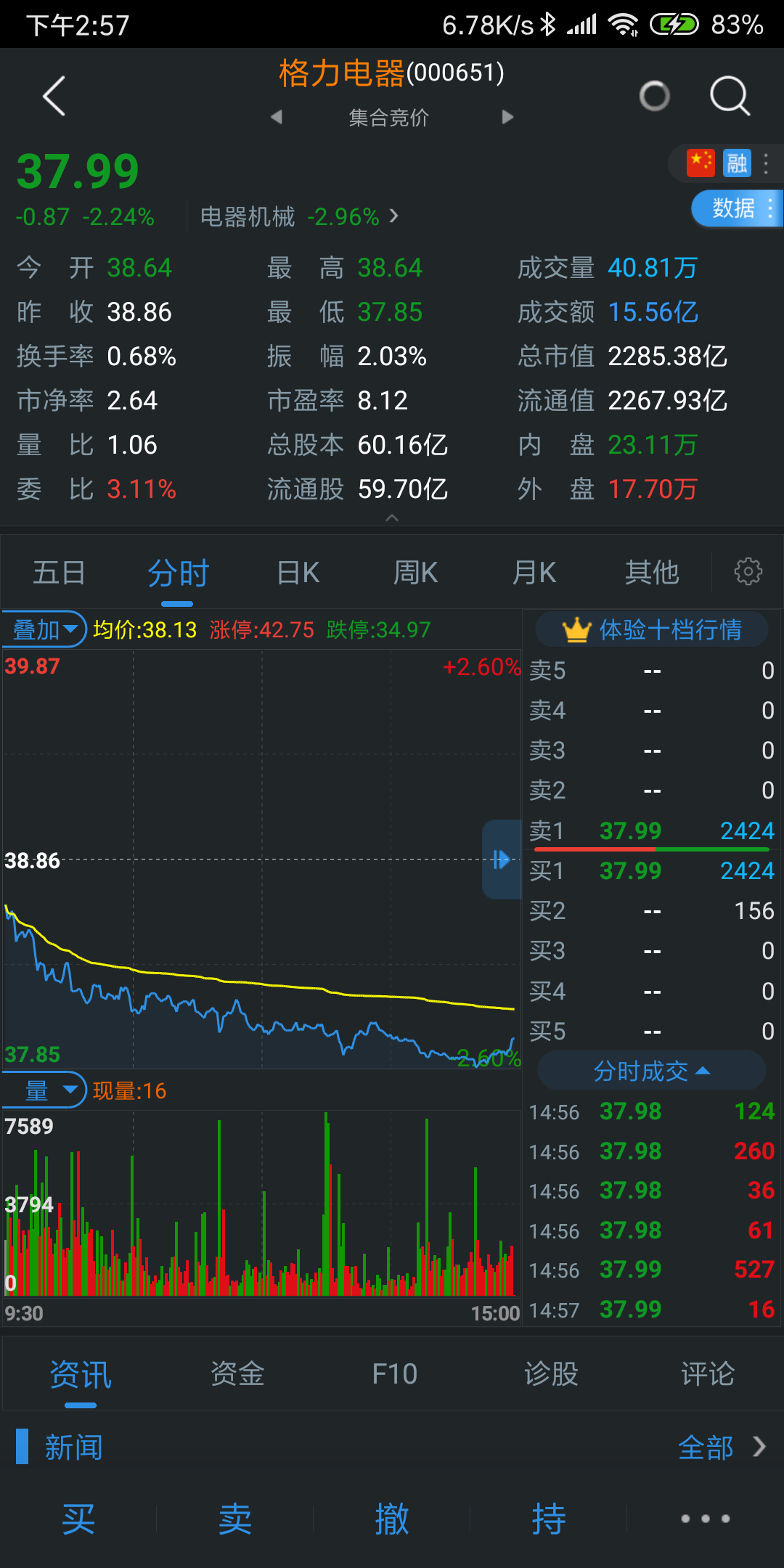
Task: Select 卖1 price 37.99 row
Action: tap(652, 830)
